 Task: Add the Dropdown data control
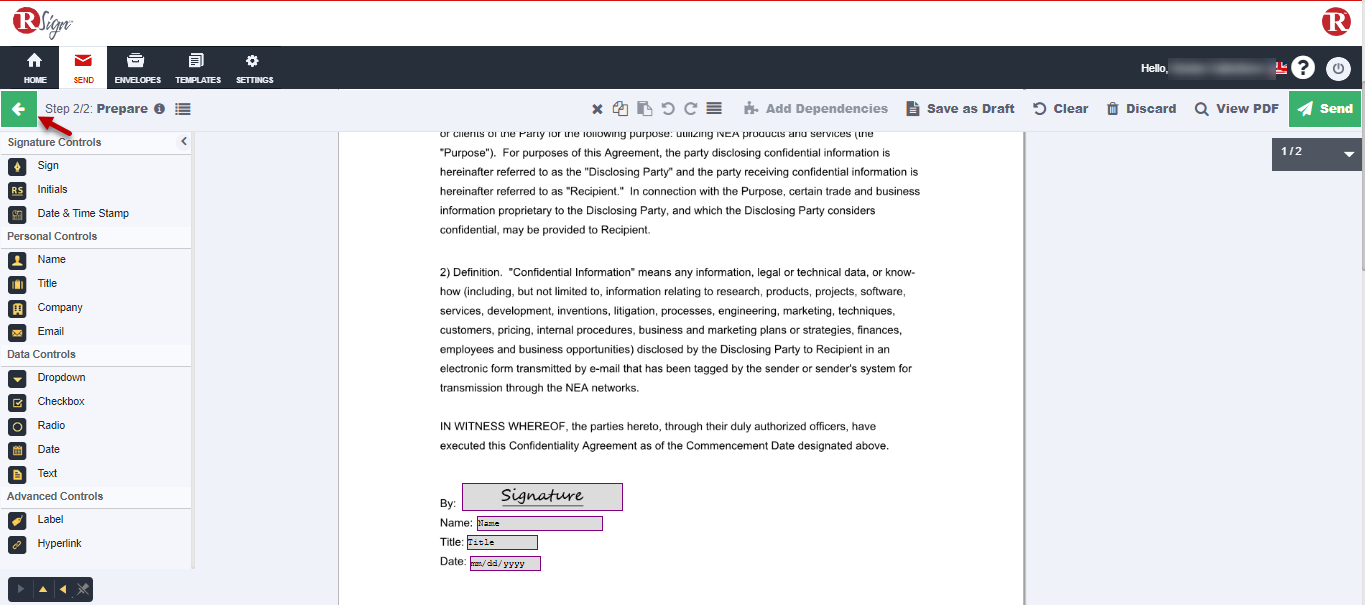click(61, 378)
